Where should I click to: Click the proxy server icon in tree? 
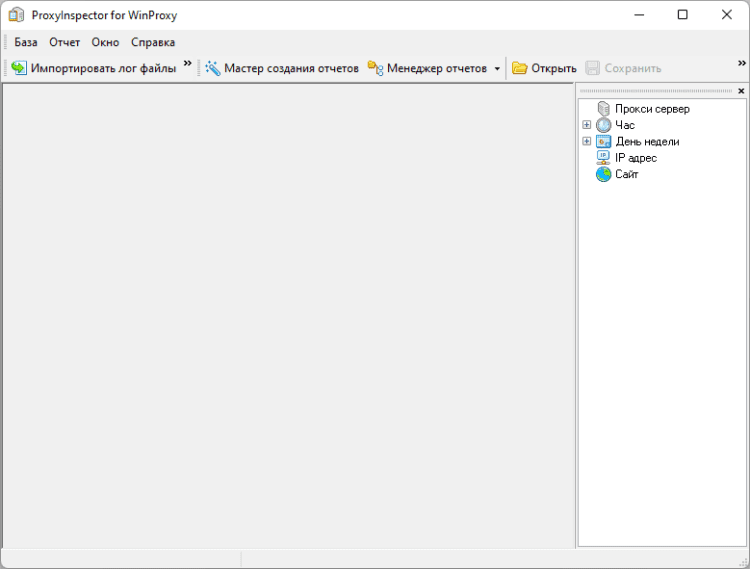[x=604, y=109]
